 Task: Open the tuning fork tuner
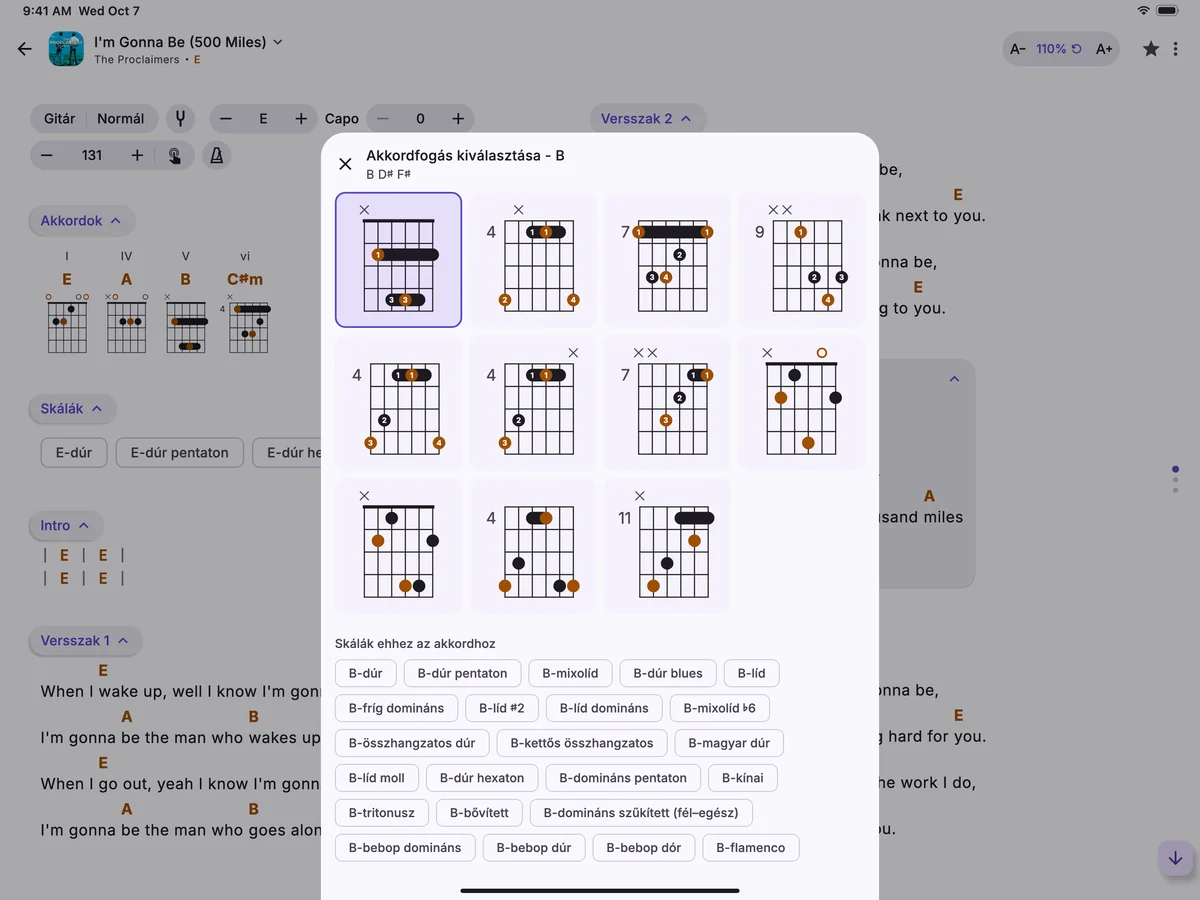pyautogui.click(x=181, y=119)
